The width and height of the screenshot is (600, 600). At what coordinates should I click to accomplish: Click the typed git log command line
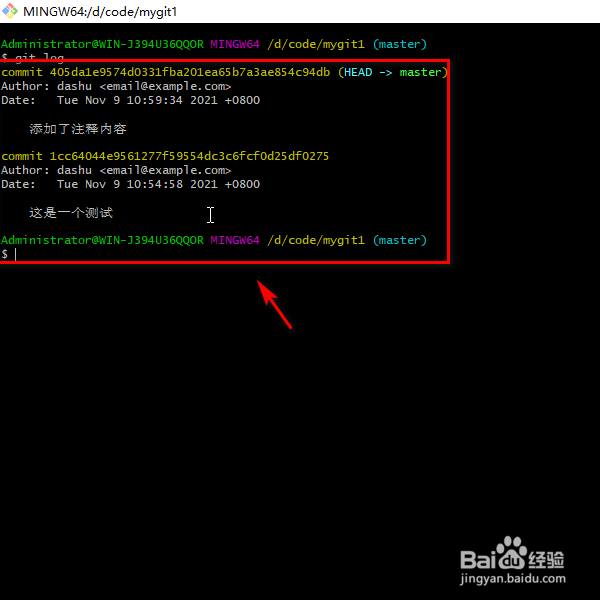click(33, 58)
